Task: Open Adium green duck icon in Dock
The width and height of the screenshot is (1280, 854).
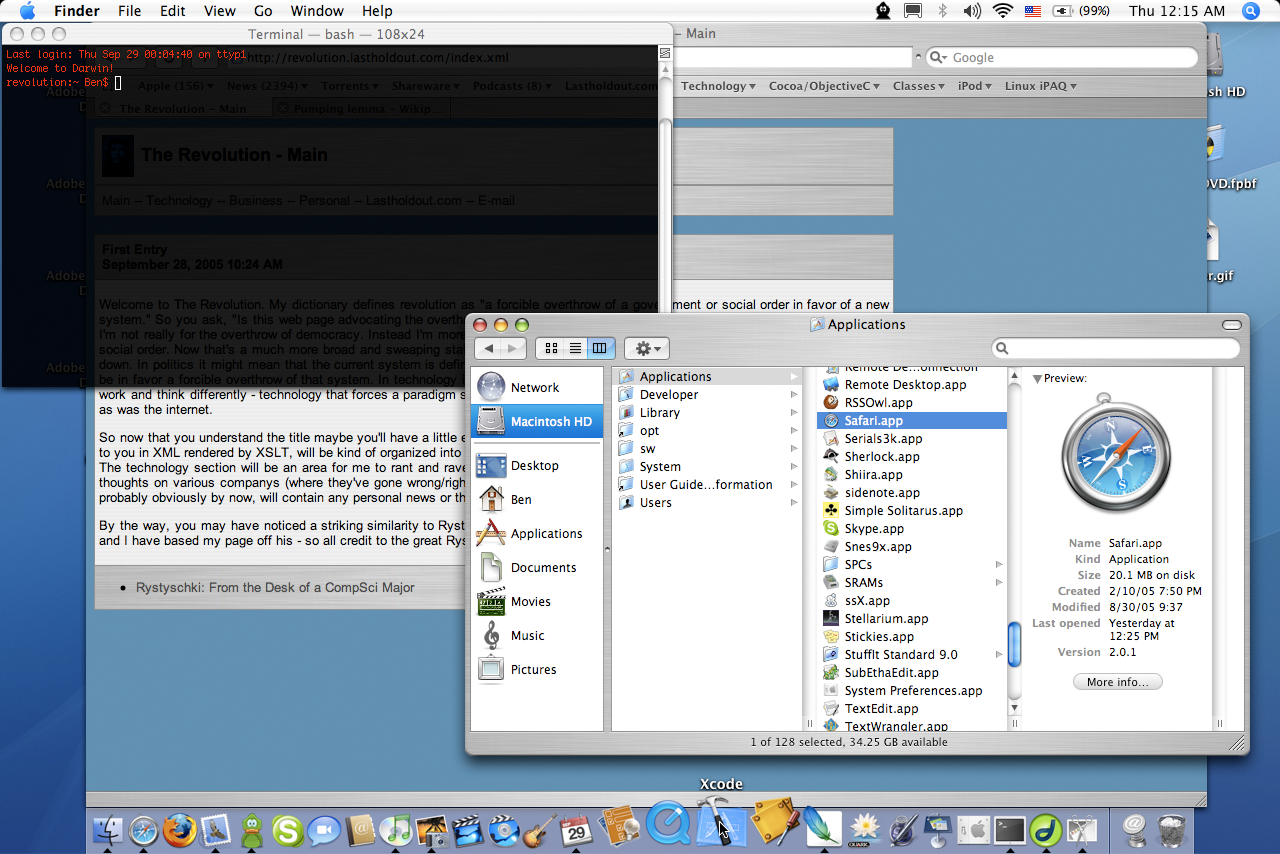Action: 252,829
